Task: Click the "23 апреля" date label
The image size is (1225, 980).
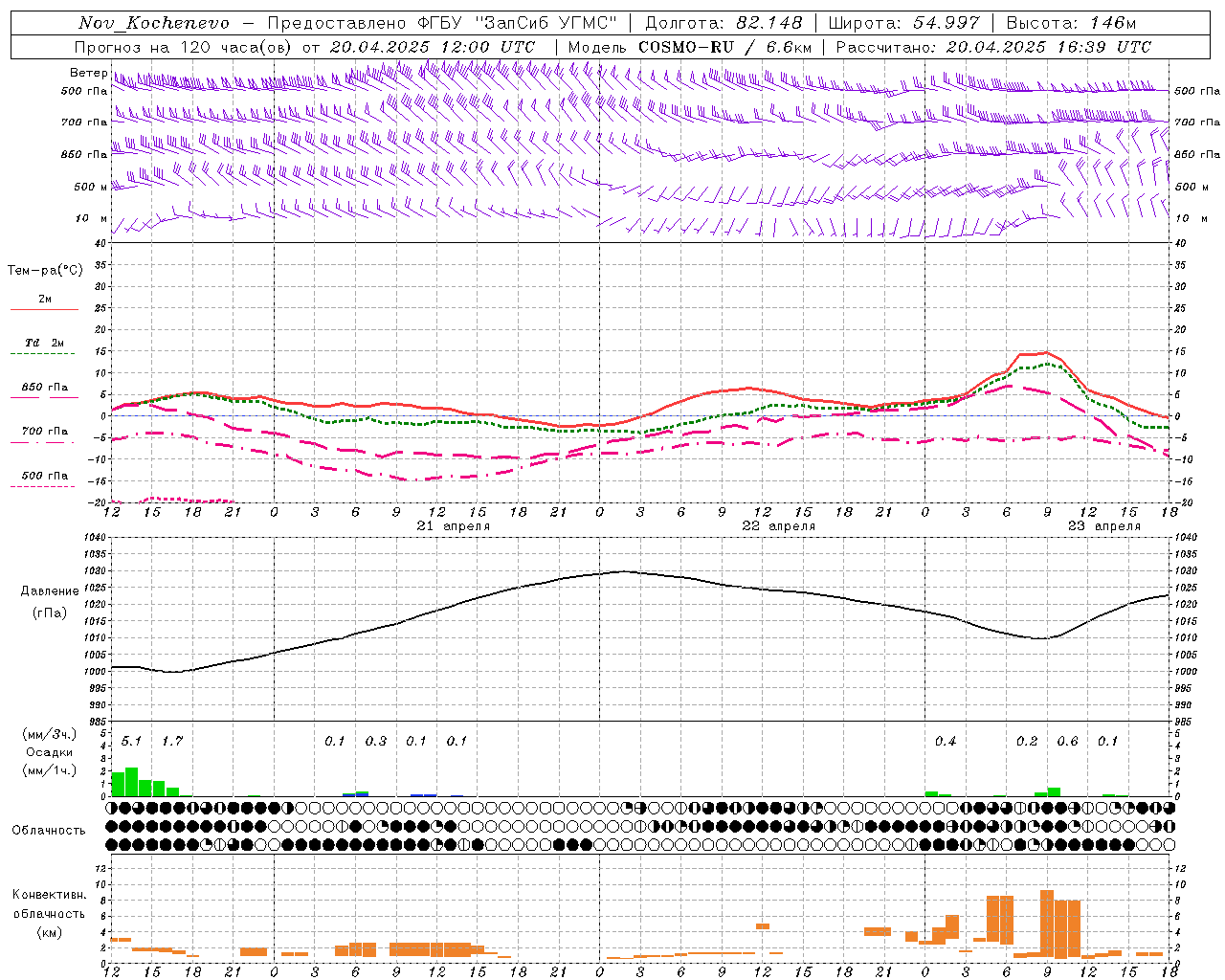Action: [1104, 526]
